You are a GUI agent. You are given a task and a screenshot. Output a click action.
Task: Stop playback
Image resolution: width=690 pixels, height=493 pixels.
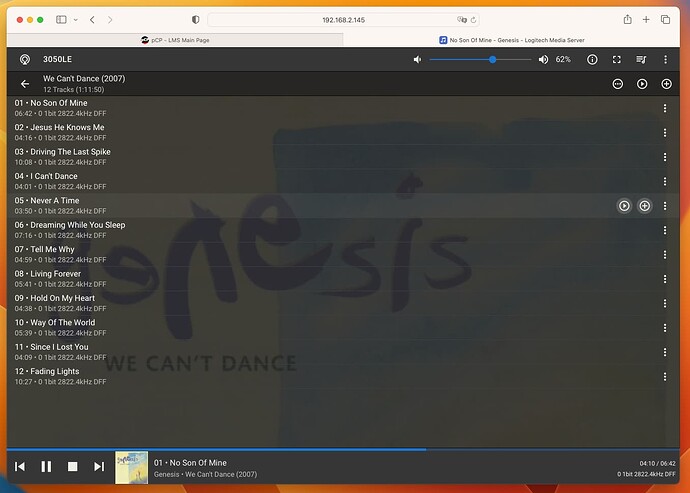pyautogui.click(x=73, y=467)
